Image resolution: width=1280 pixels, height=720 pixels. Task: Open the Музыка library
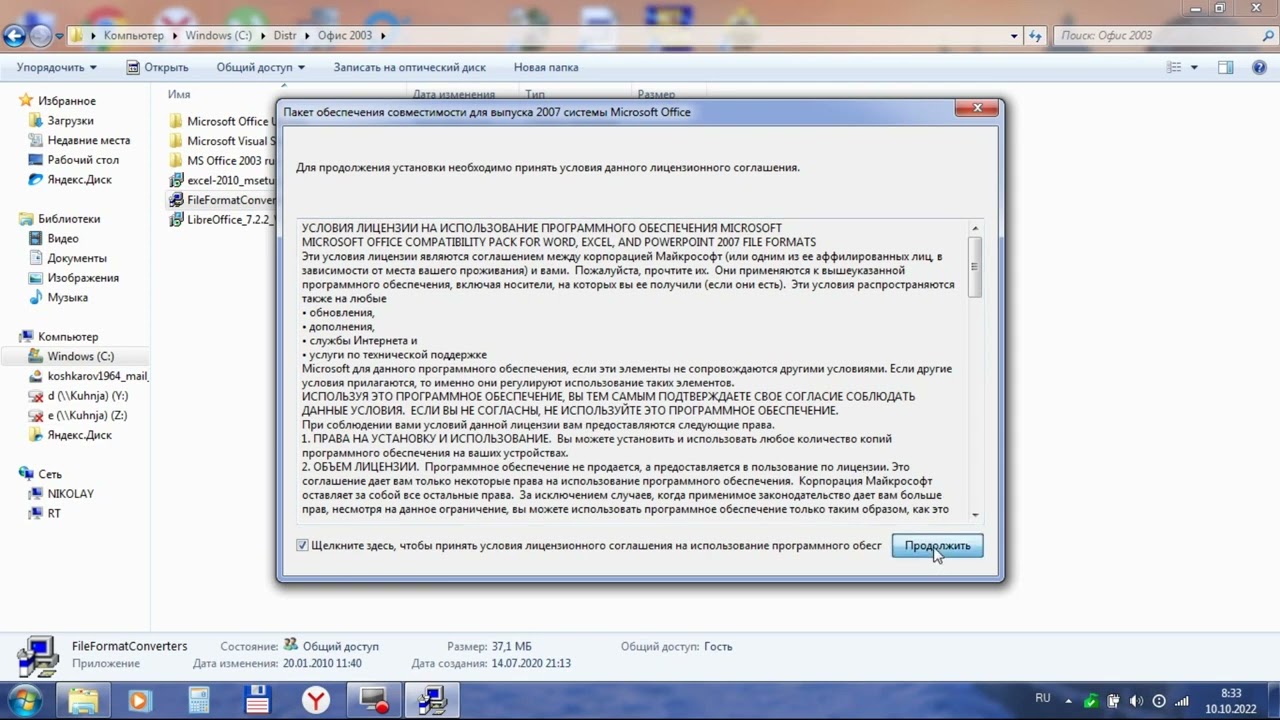[x=68, y=298]
